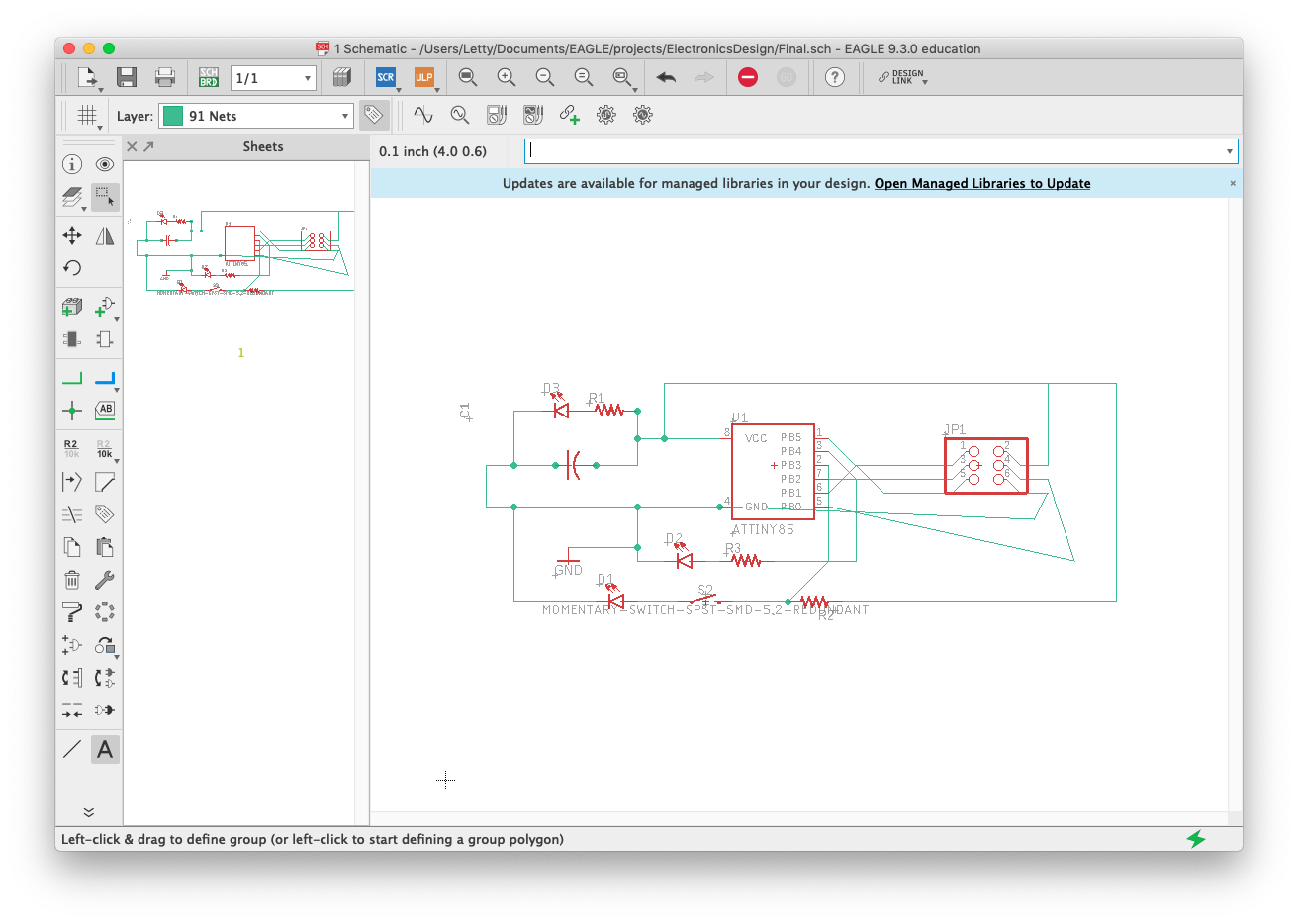1298x924 pixels.
Task: Choose the Delete trash can tool
Action: 72,580
